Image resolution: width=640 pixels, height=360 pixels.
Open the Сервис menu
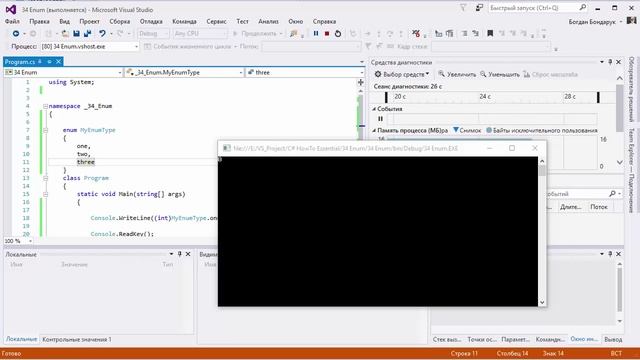(216, 21)
